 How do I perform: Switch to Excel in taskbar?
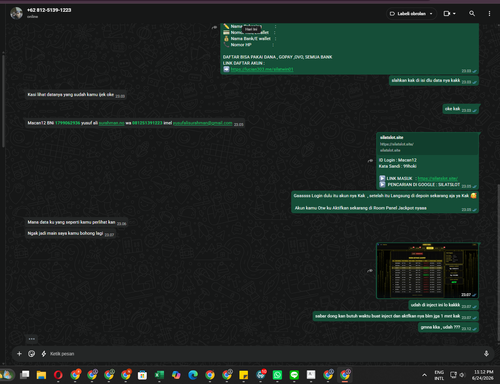click(159, 375)
